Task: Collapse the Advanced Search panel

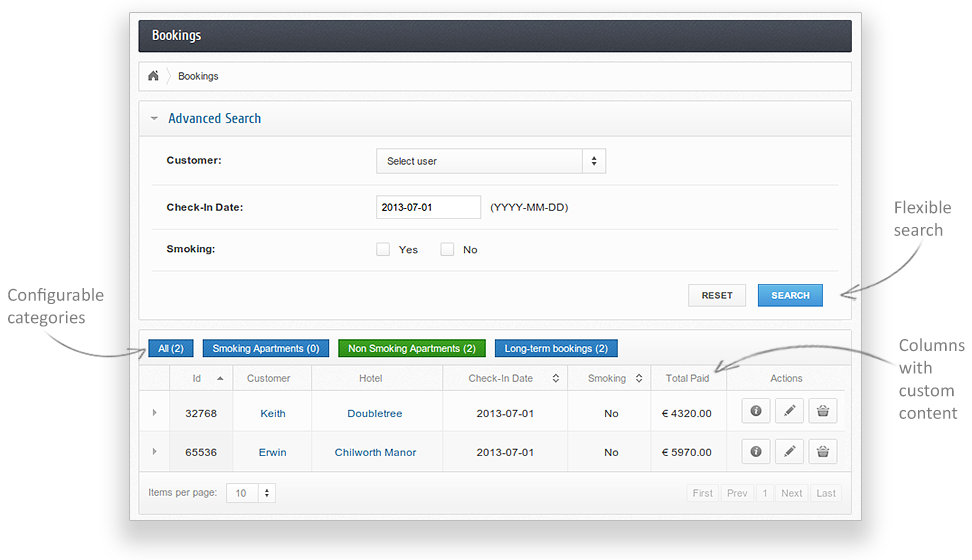Action: coord(154,118)
